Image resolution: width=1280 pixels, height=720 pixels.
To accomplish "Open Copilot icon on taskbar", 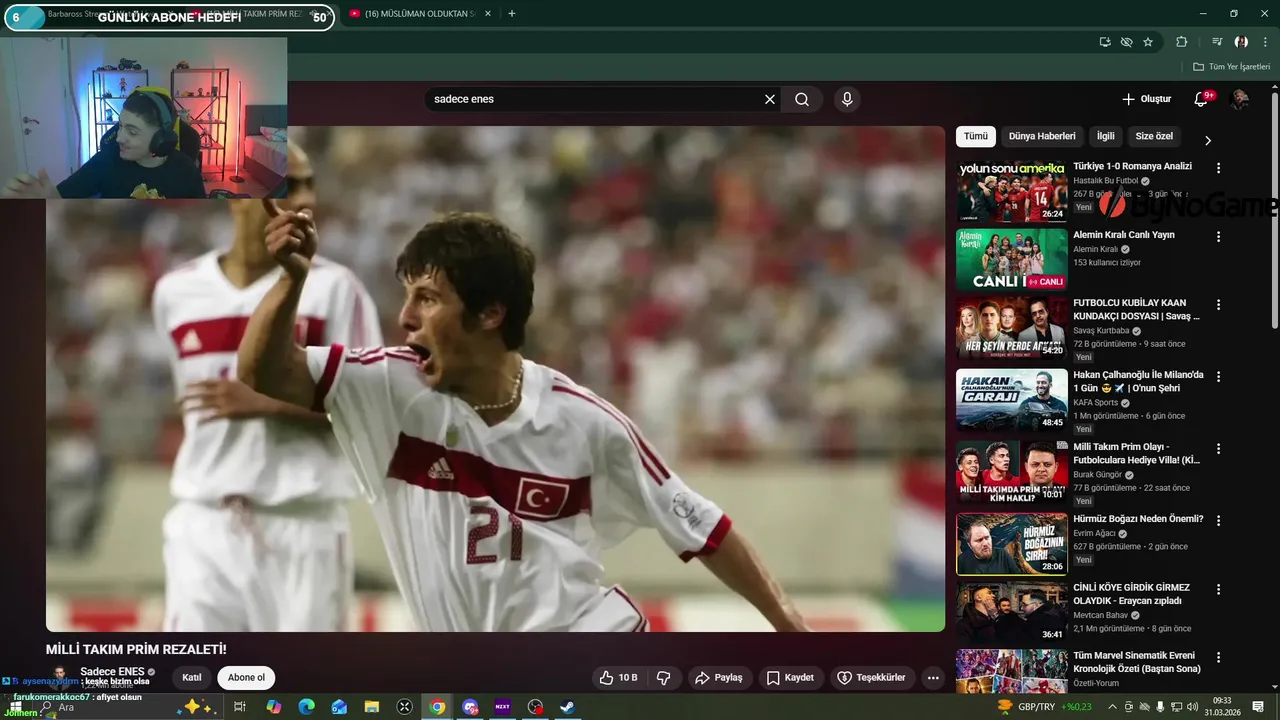I will click(x=273, y=707).
